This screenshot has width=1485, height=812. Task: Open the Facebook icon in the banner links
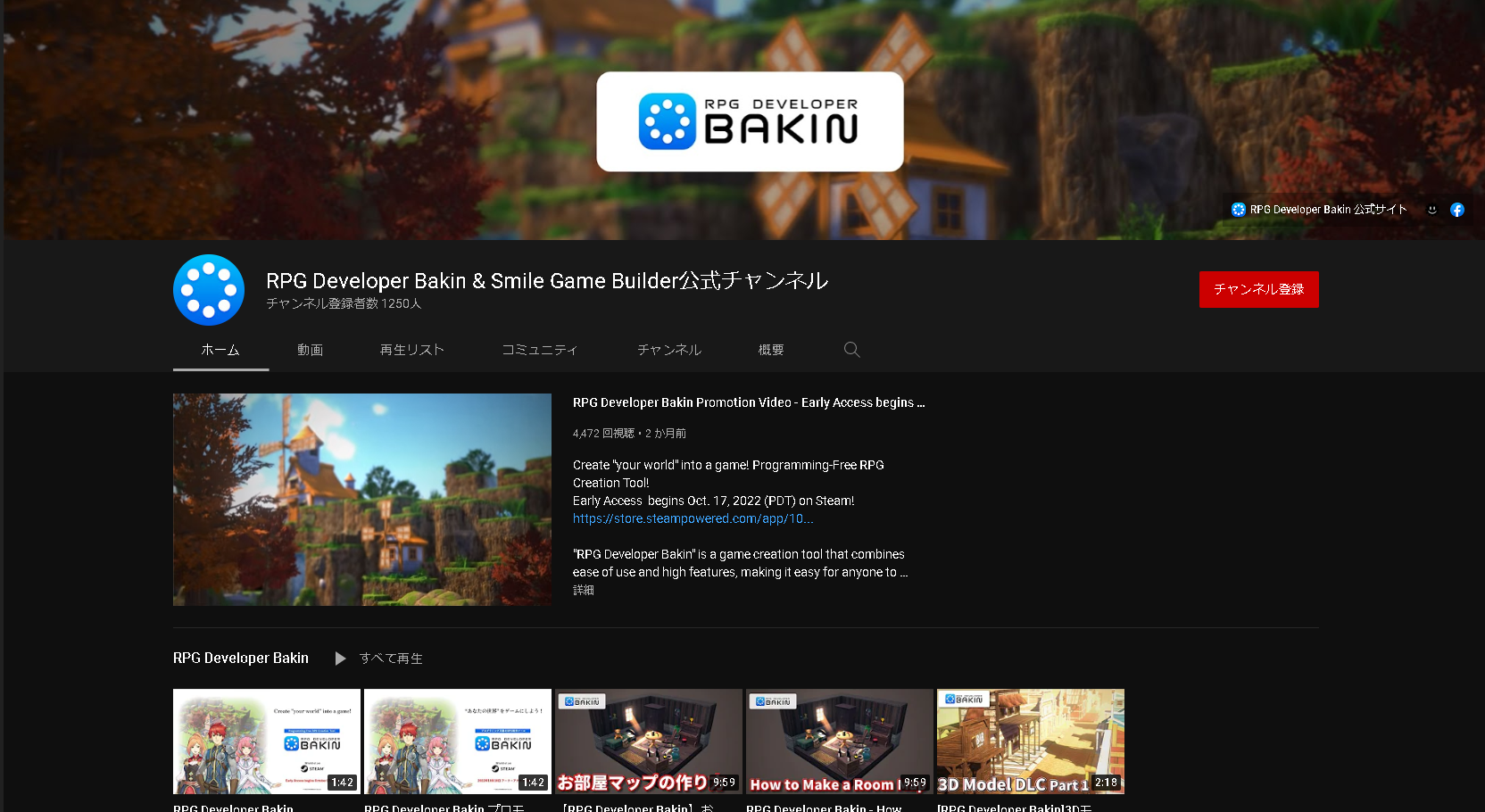point(1457,209)
